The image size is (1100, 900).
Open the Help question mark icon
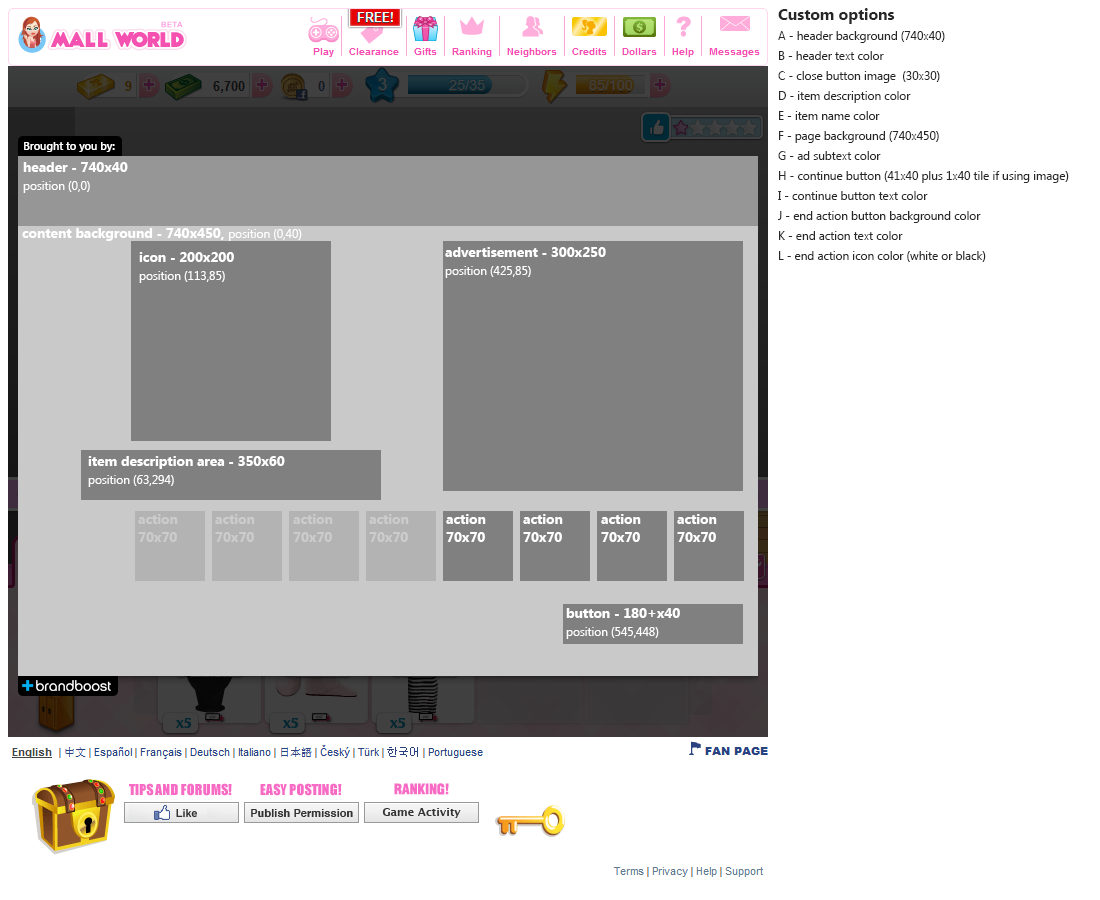pos(683,28)
